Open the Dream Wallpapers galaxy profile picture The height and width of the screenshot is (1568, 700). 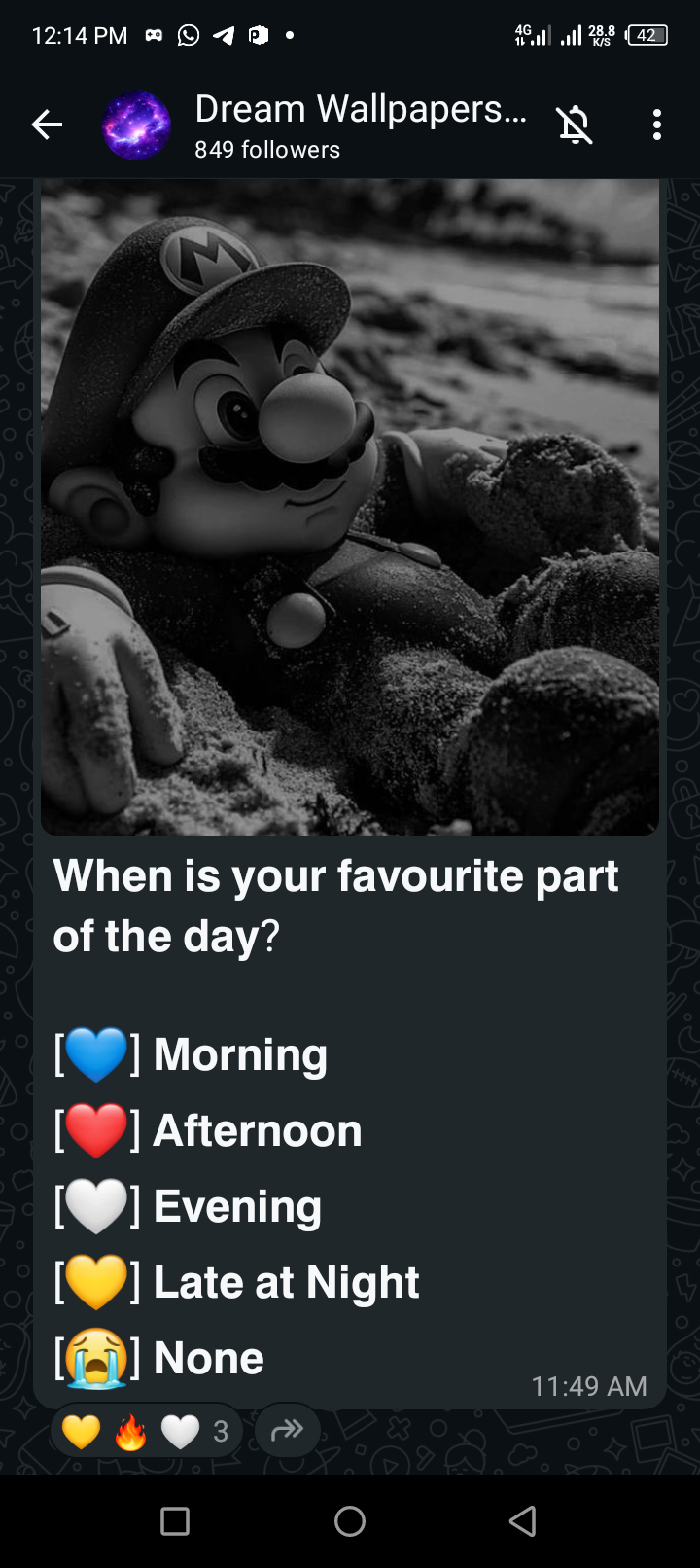(x=136, y=125)
